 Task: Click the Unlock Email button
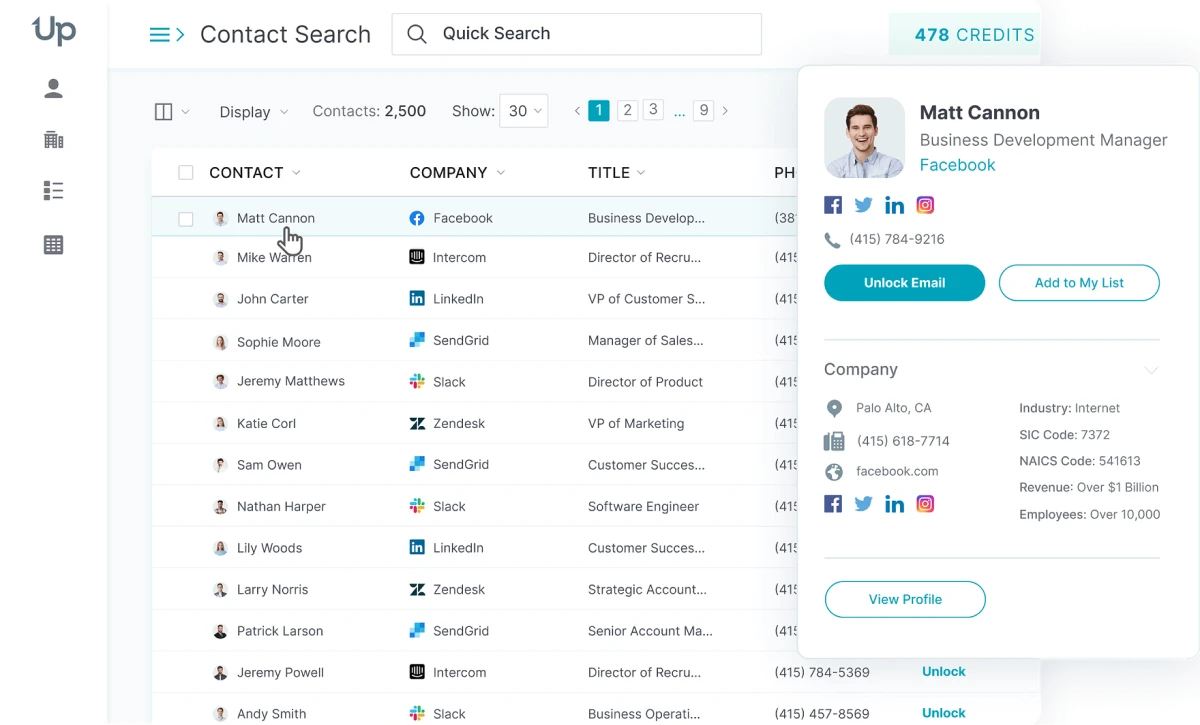click(905, 283)
